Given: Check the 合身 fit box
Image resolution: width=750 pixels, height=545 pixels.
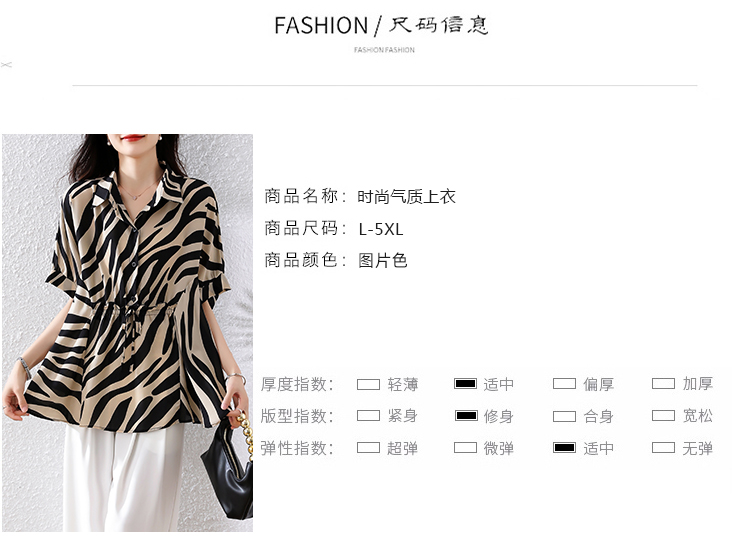Looking at the screenshot, I should 564,416.
